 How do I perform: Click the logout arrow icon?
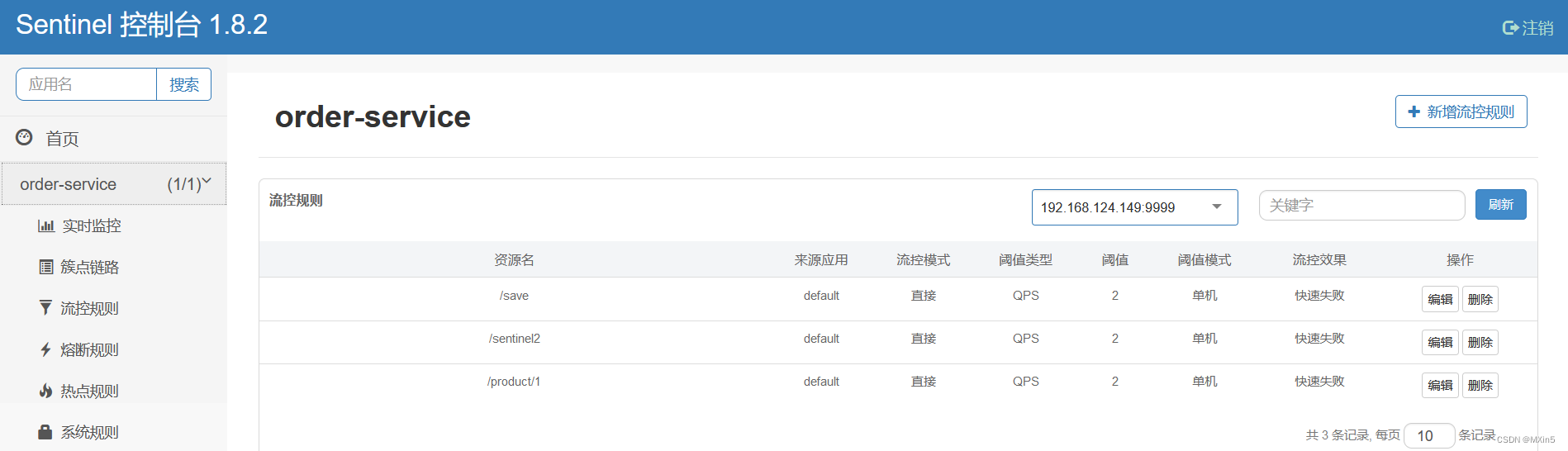click(x=1510, y=28)
